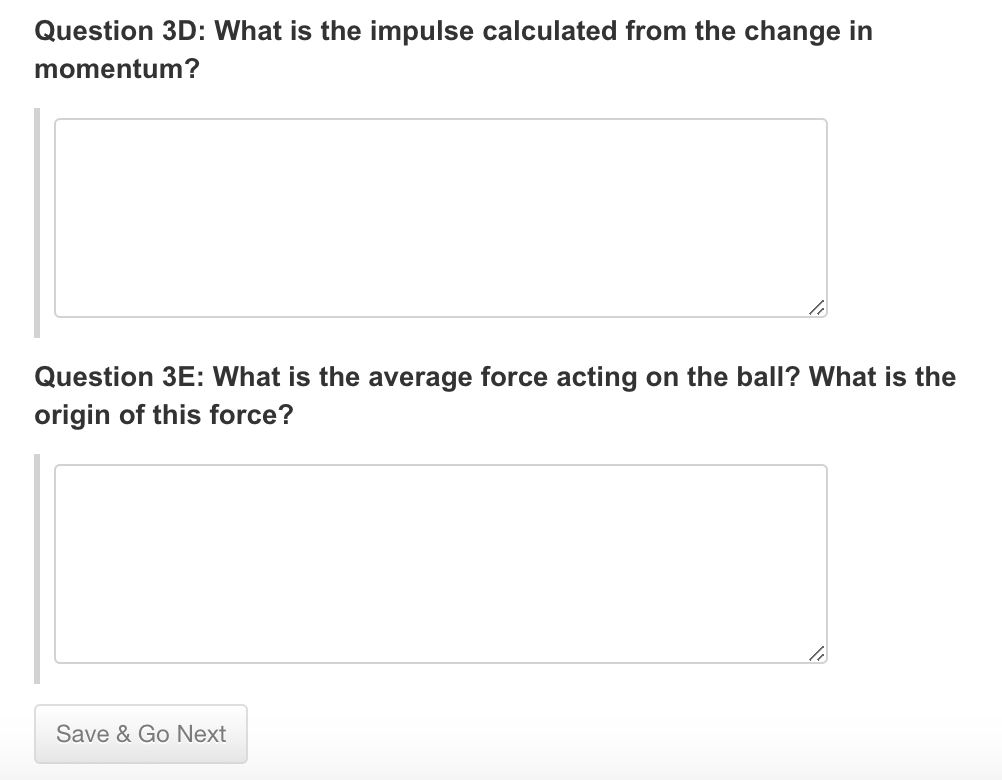Image resolution: width=1002 pixels, height=780 pixels.
Task: Click the center of Question 3E's answer area
Action: pyautogui.click(x=440, y=562)
